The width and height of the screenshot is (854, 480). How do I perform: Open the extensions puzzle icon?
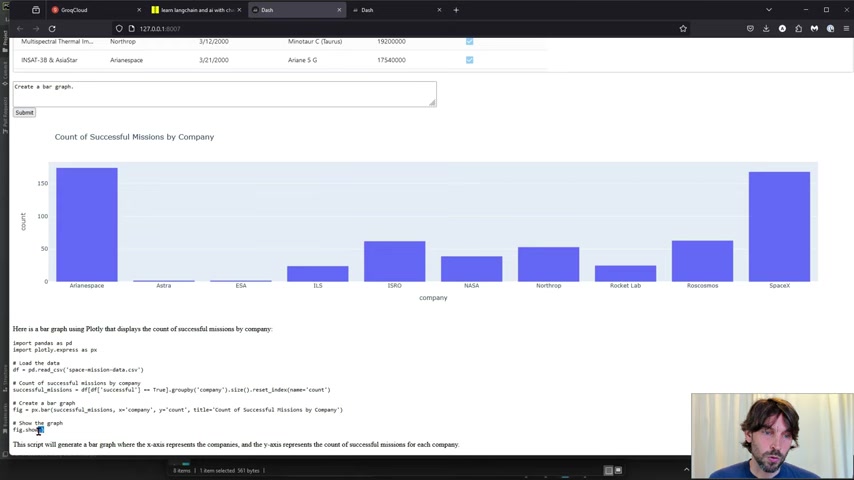pos(798,29)
